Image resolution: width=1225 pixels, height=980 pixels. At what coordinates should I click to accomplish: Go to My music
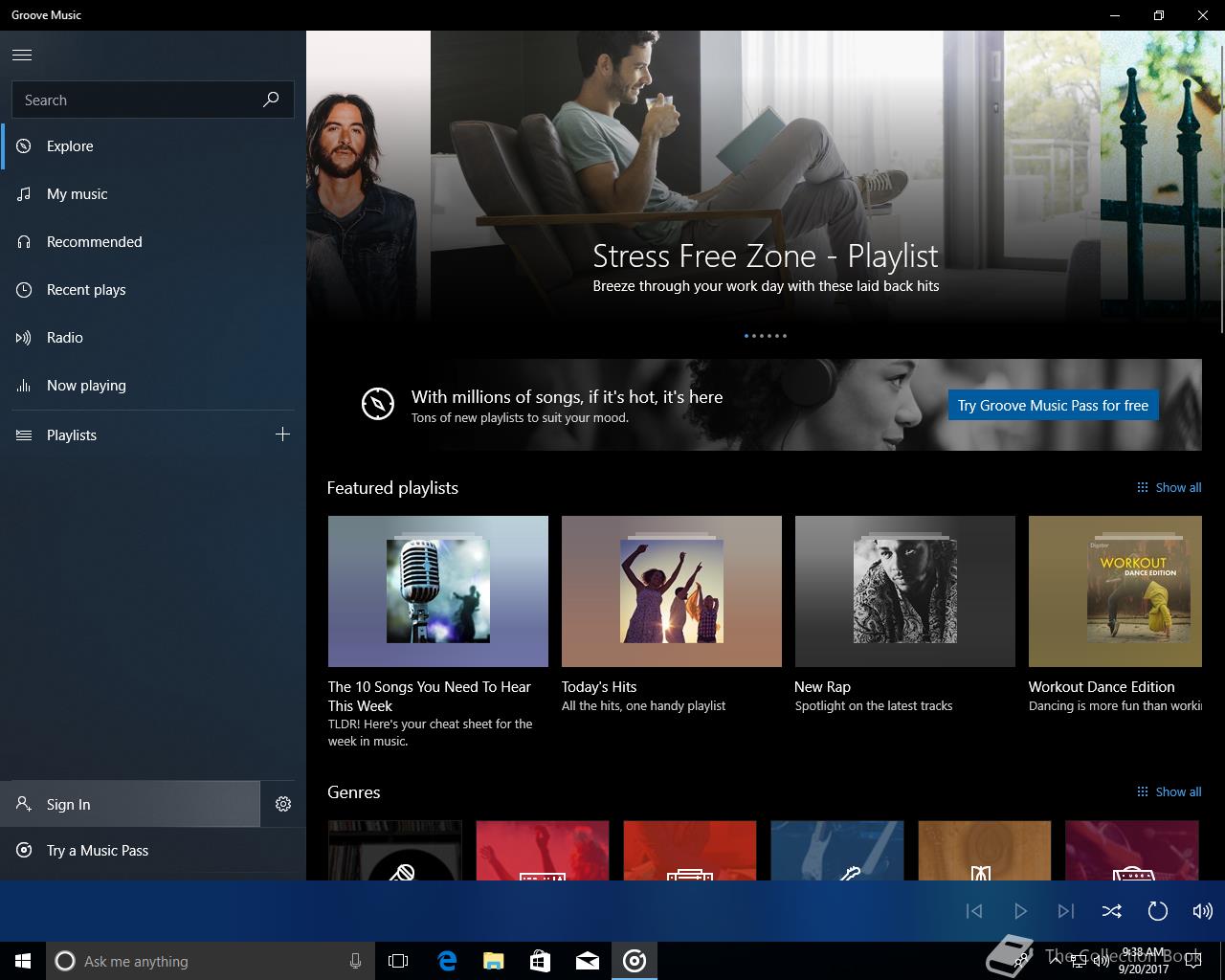pos(153,194)
